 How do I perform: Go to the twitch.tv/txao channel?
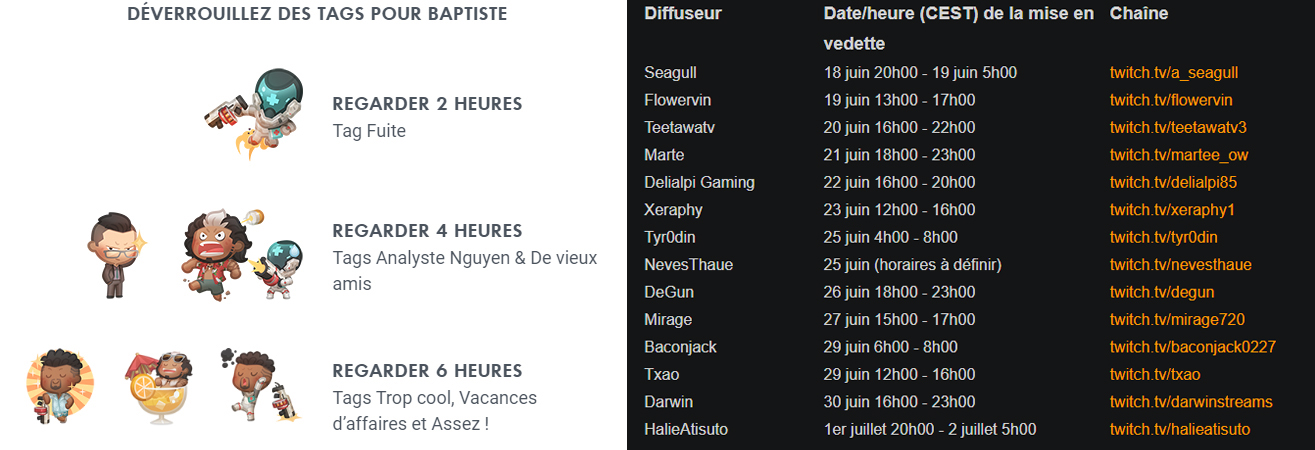click(1155, 375)
